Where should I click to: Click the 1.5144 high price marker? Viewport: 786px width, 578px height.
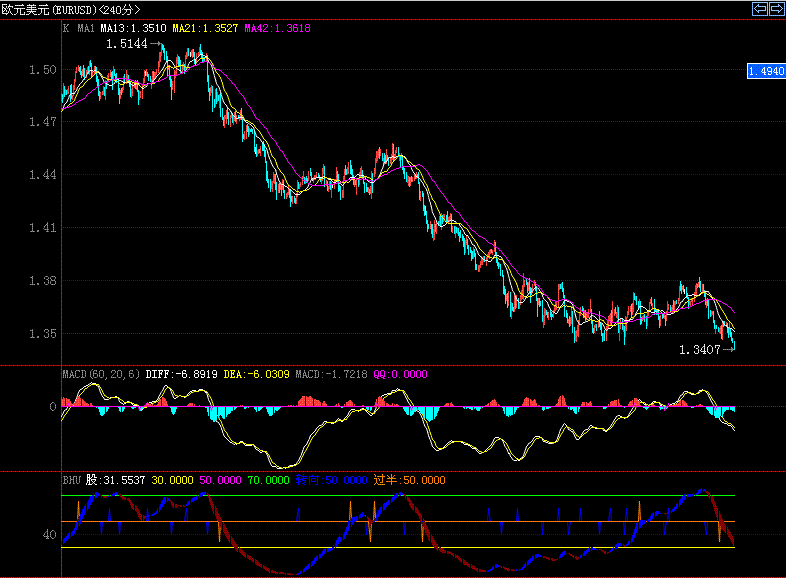pos(126,44)
